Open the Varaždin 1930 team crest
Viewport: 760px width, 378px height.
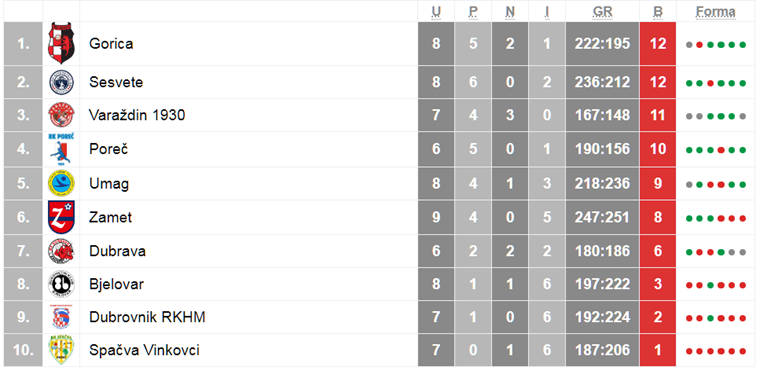pyautogui.click(x=61, y=115)
